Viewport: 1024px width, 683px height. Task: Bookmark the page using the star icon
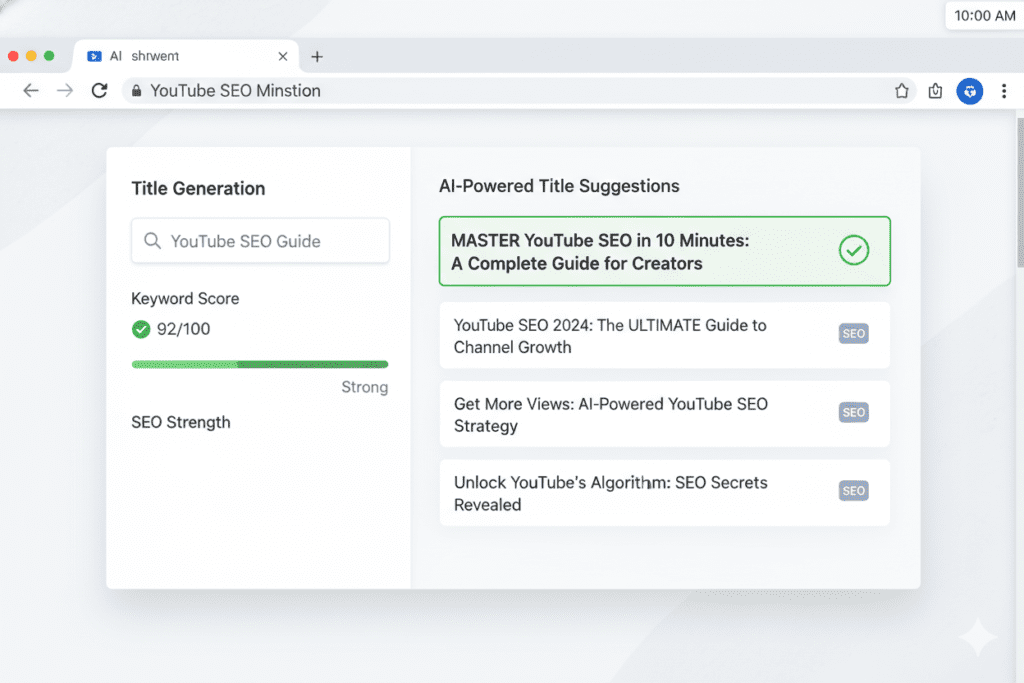901,90
